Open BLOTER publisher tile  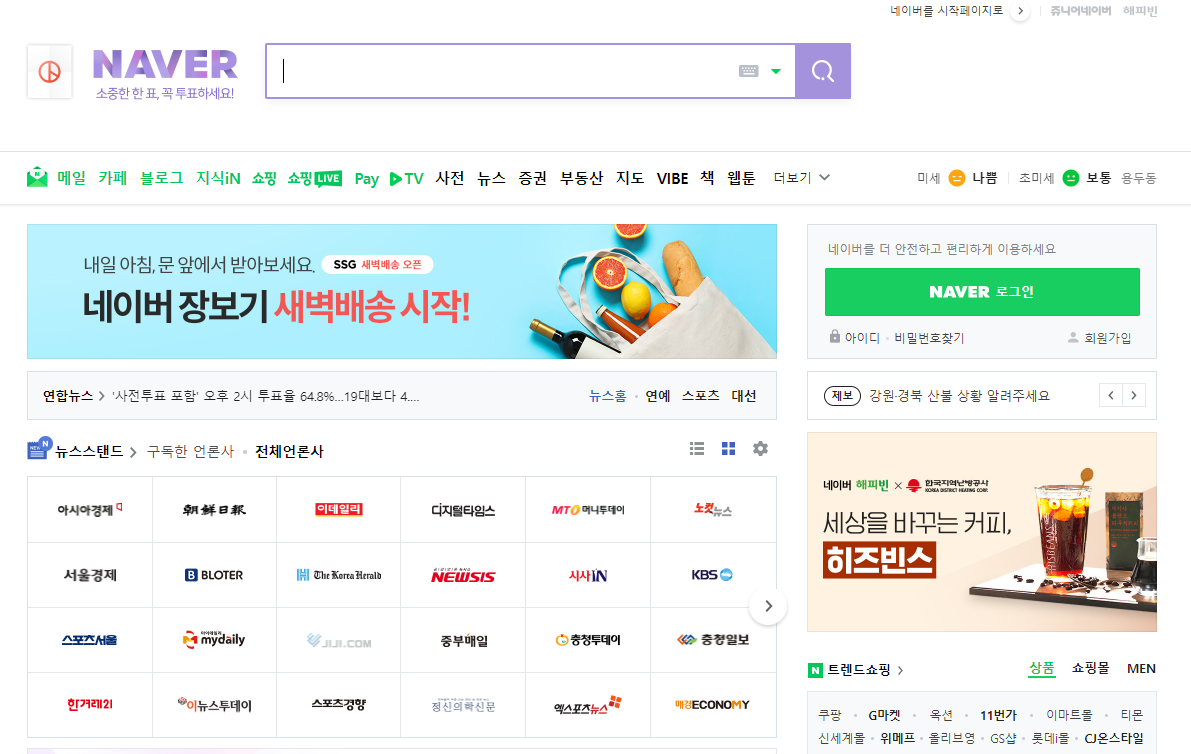click(x=214, y=575)
